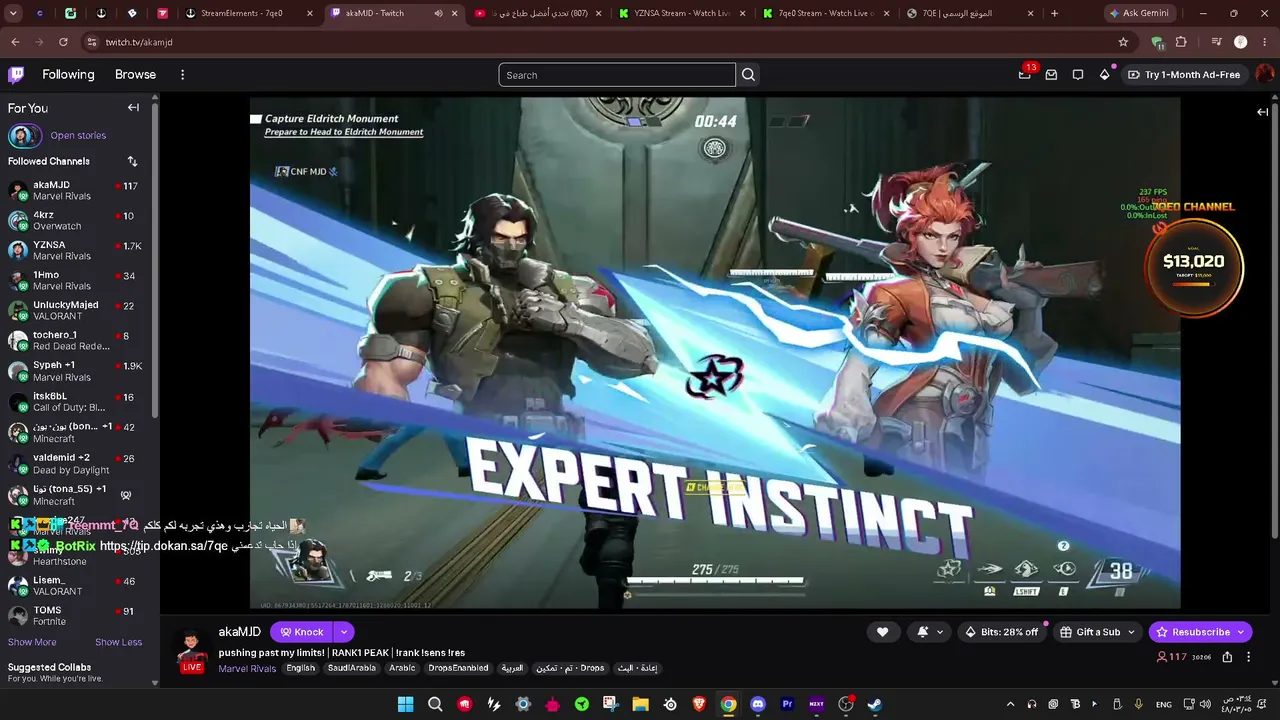This screenshot has width=1280, height=720.
Task: Open File Explorer from the taskbar
Action: [x=640, y=704]
